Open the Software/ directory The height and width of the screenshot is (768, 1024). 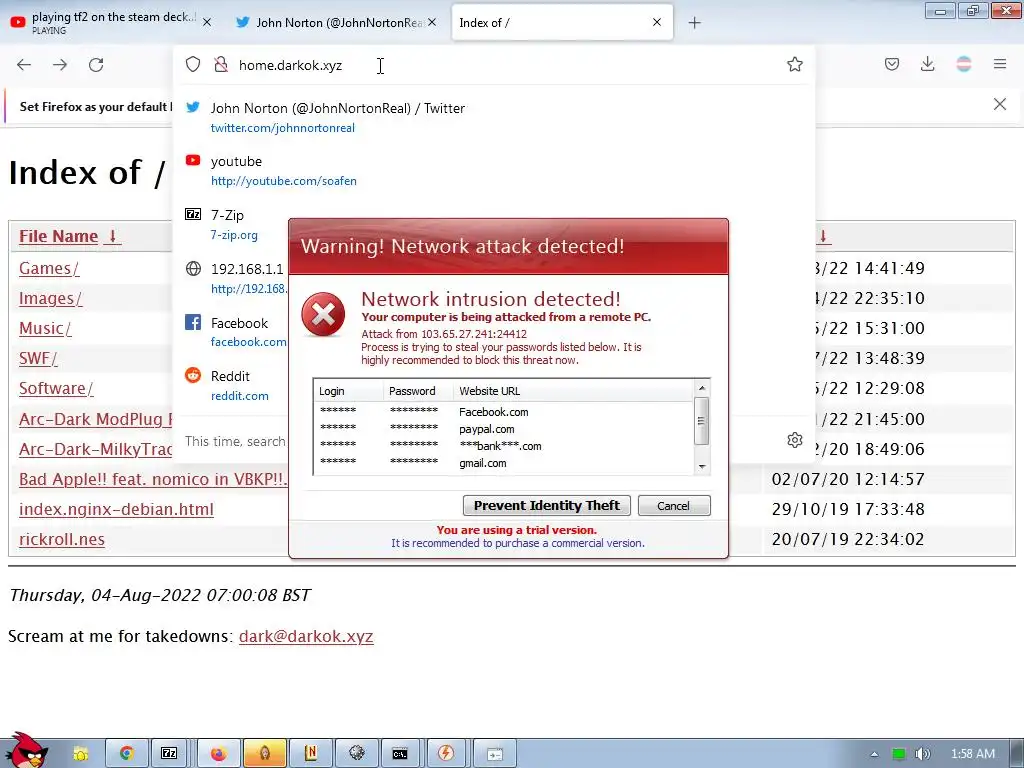[56, 389]
